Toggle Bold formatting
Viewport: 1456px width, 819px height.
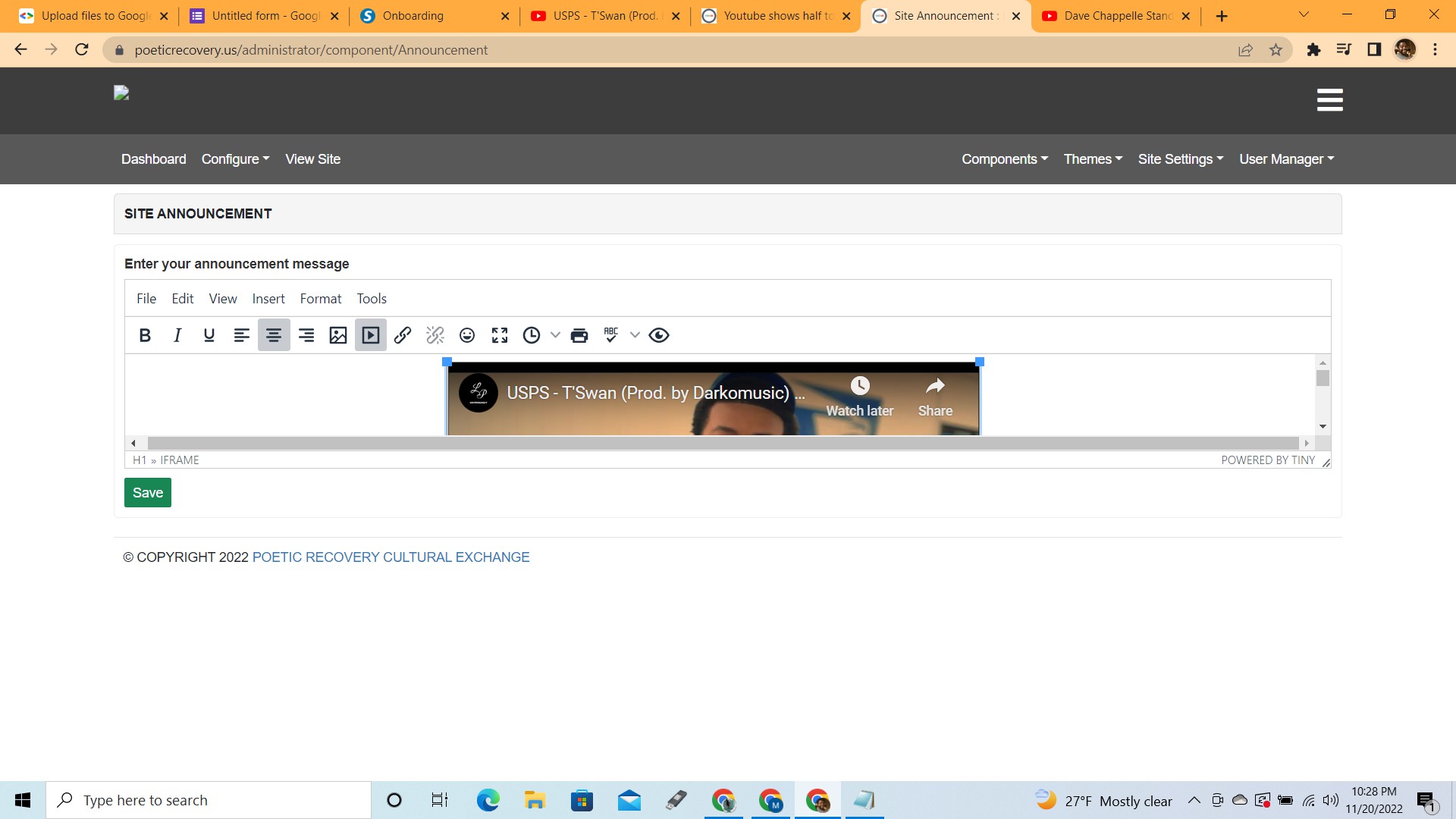click(x=145, y=335)
